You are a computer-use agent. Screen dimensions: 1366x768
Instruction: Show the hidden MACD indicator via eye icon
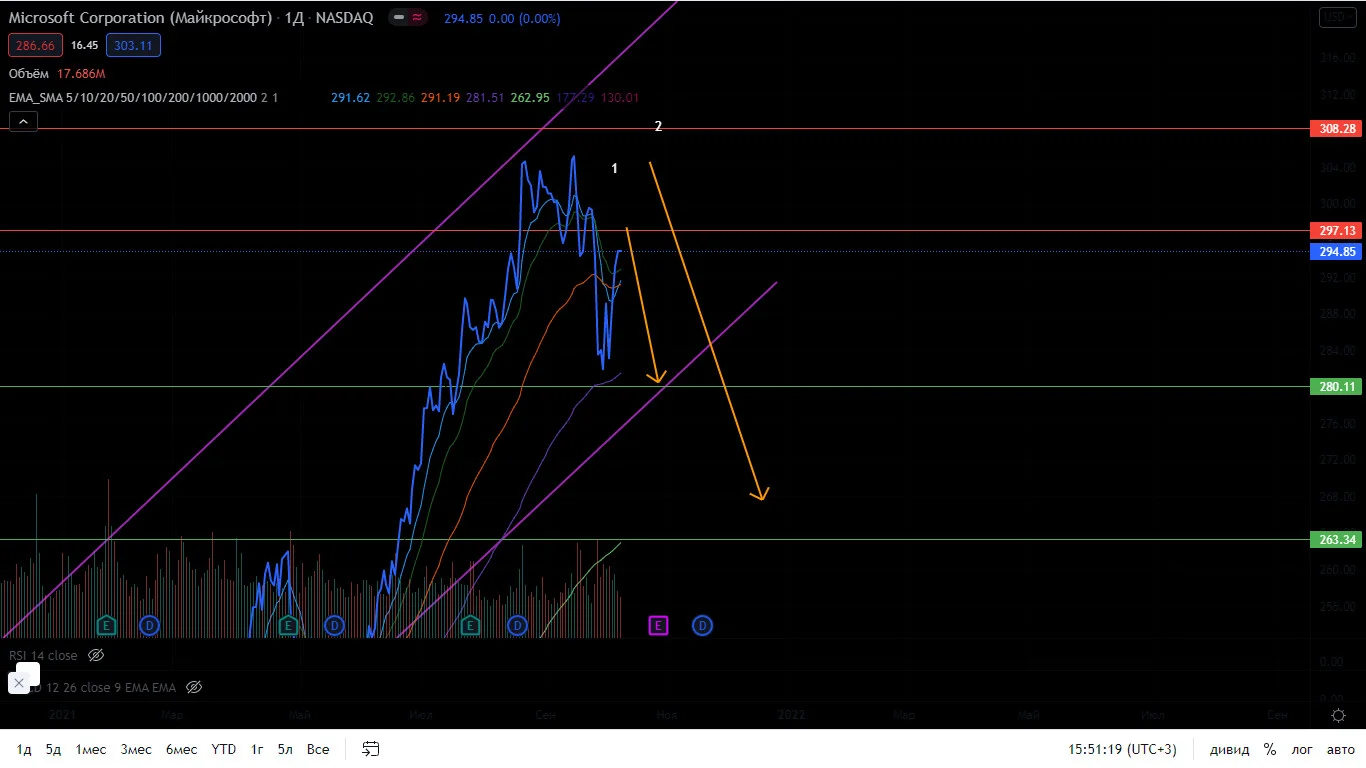(194, 687)
